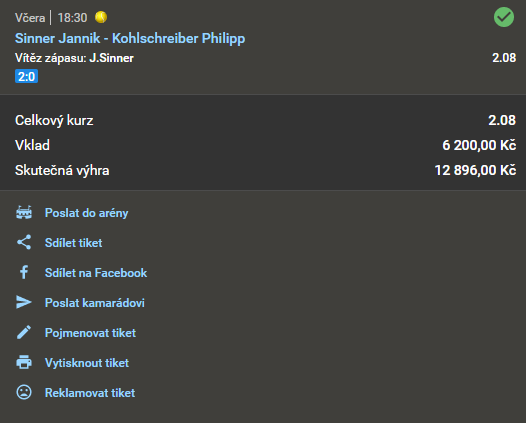Screen dimensions: 526x423
Task: Click the Skutečná výhra amount 12 896,00 Kč
Action: click(475, 170)
